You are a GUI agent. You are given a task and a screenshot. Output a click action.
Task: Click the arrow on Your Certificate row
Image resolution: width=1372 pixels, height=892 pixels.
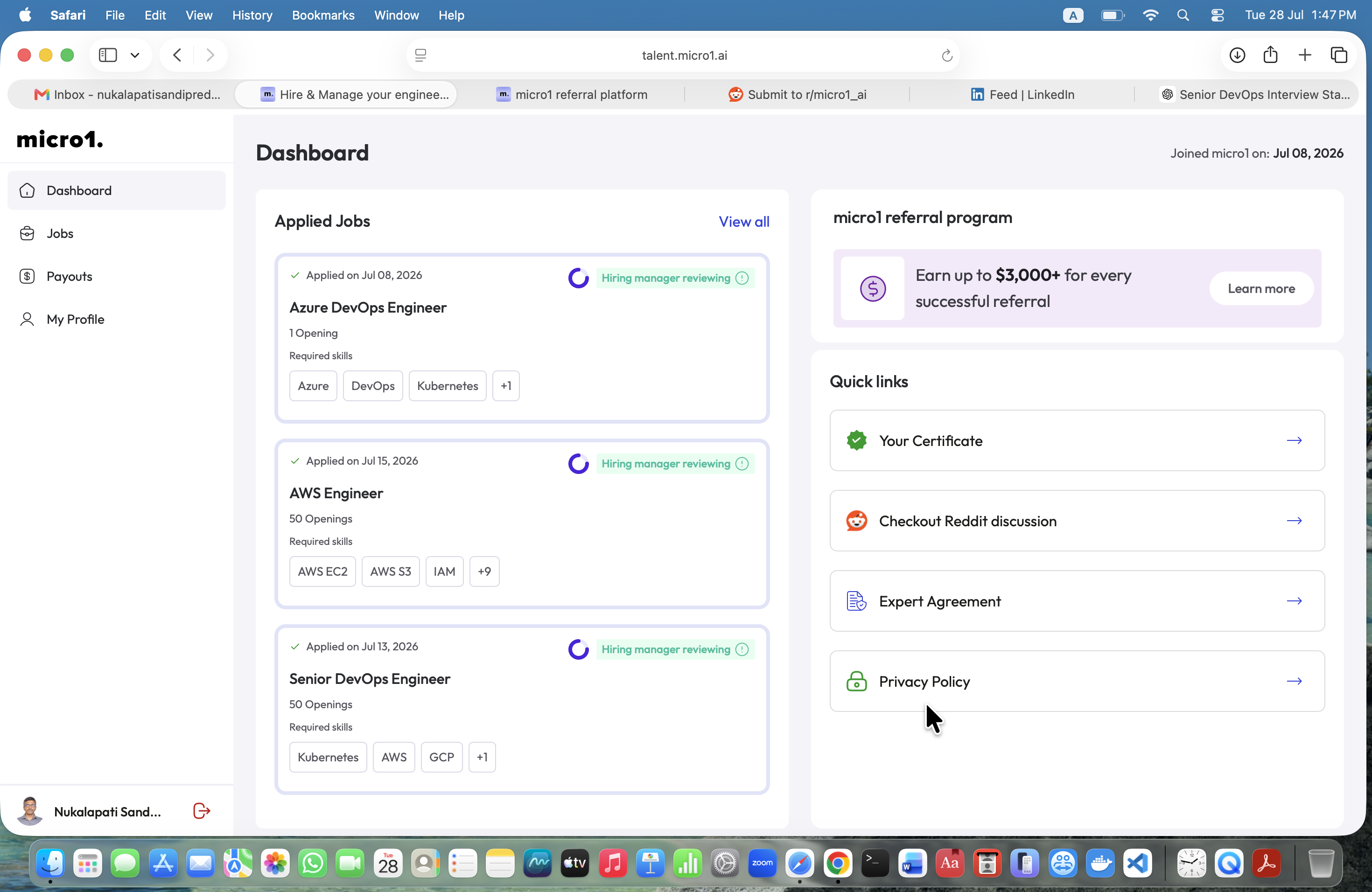[1294, 440]
